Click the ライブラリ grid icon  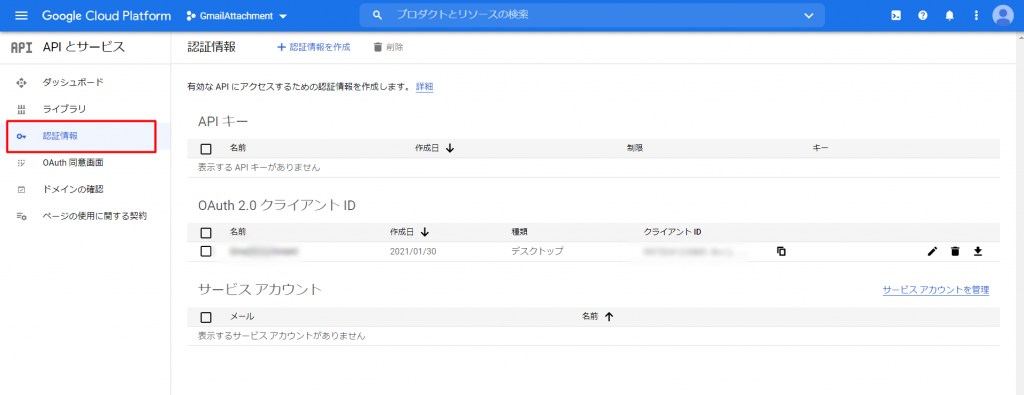21,110
